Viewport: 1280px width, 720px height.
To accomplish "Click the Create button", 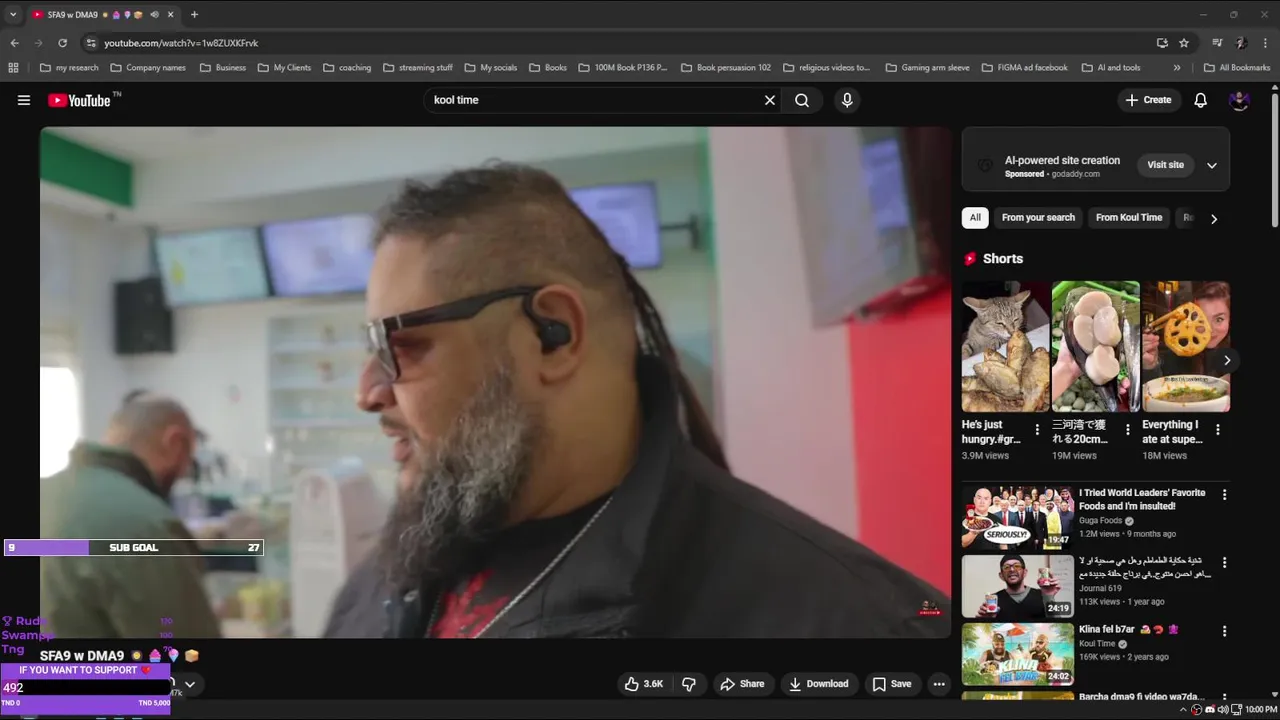I will point(1148,100).
